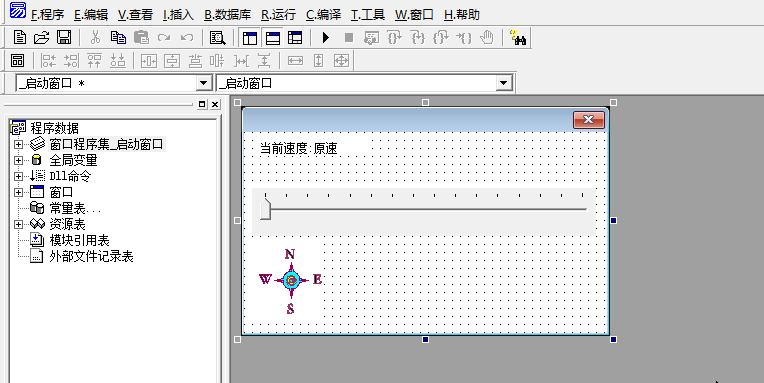Select the 程序数据 root node
Viewport: 764px width, 383px height.
(x=54, y=128)
